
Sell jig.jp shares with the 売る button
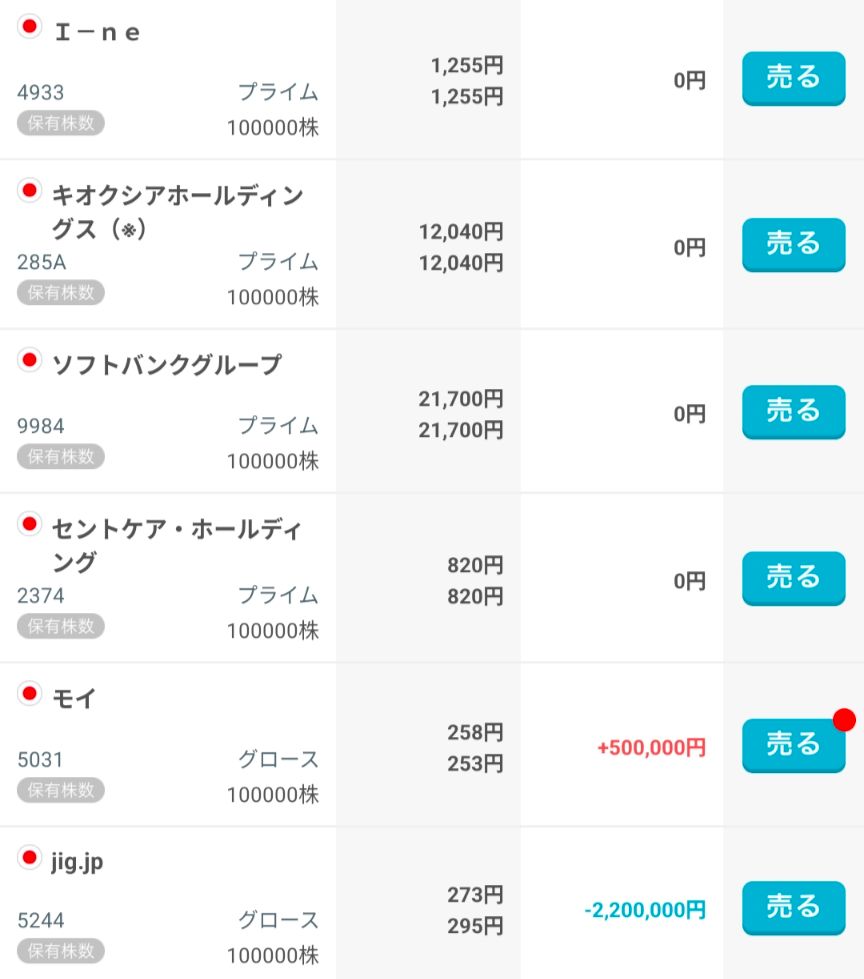[793, 908]
